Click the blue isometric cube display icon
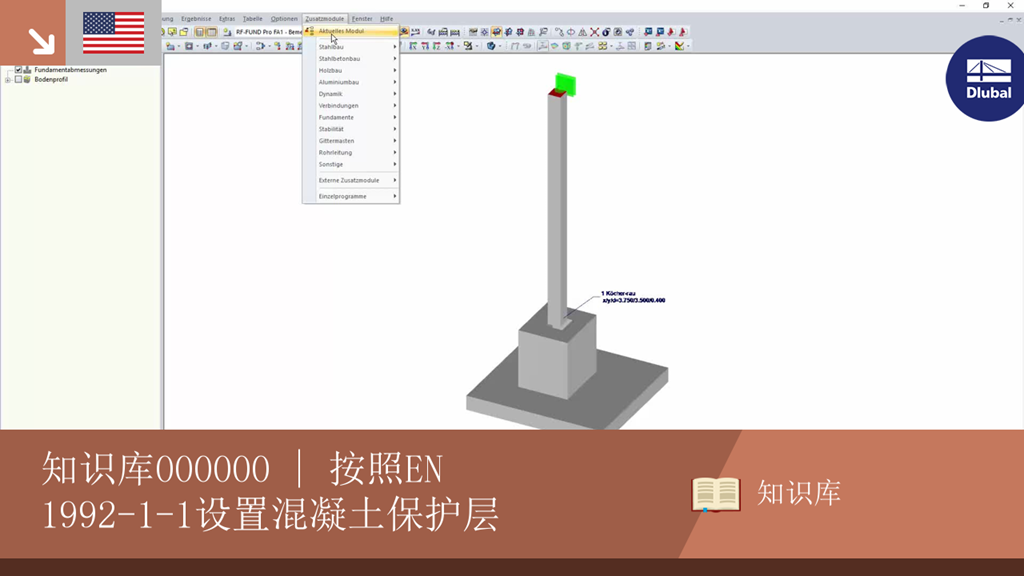Viewport: 1024px width, 576px height. [x=491, y=46]
